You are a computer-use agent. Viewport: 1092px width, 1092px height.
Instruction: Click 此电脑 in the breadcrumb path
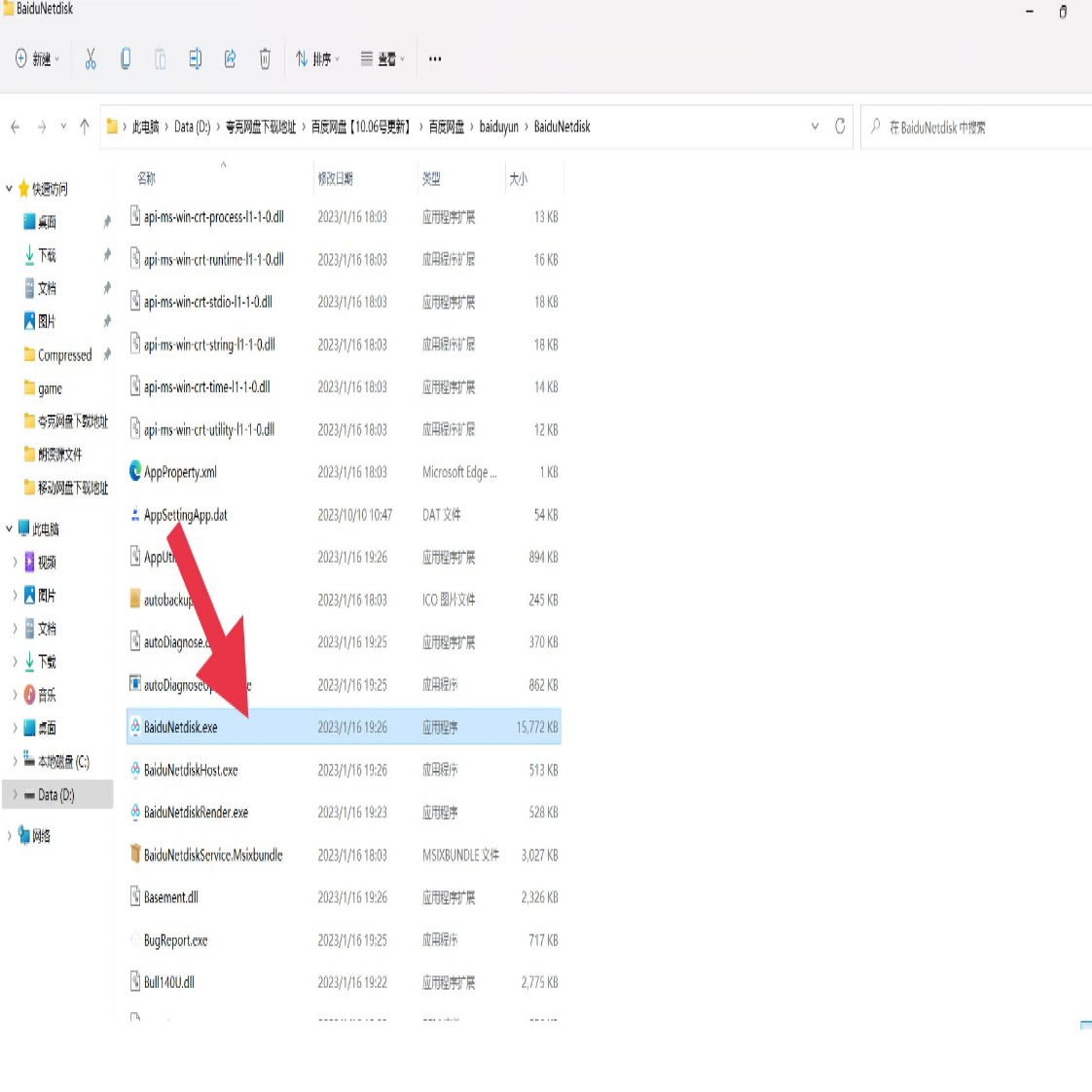point(146,127)
